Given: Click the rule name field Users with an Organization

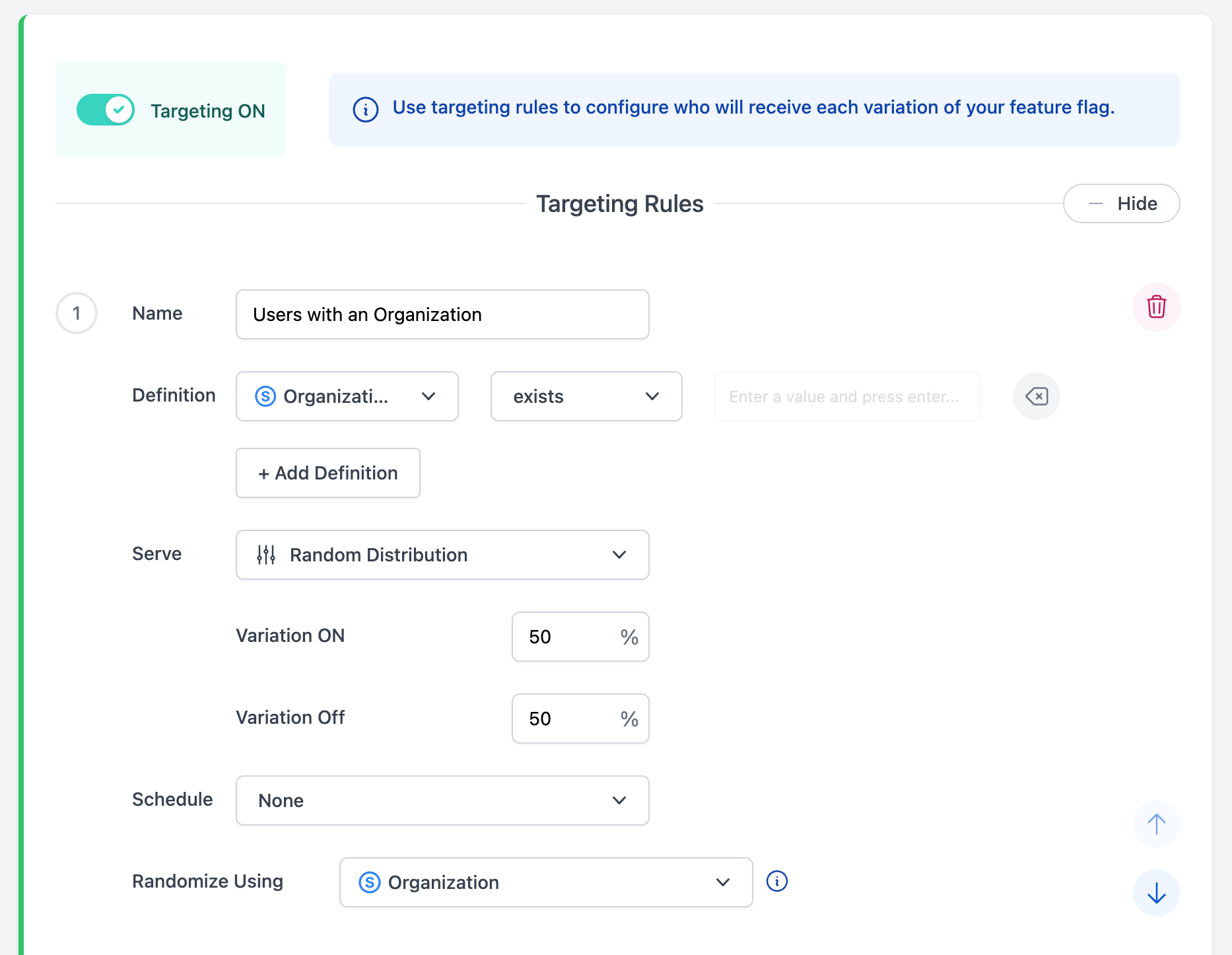Looking at the screenshot, I should click(442, 314).
